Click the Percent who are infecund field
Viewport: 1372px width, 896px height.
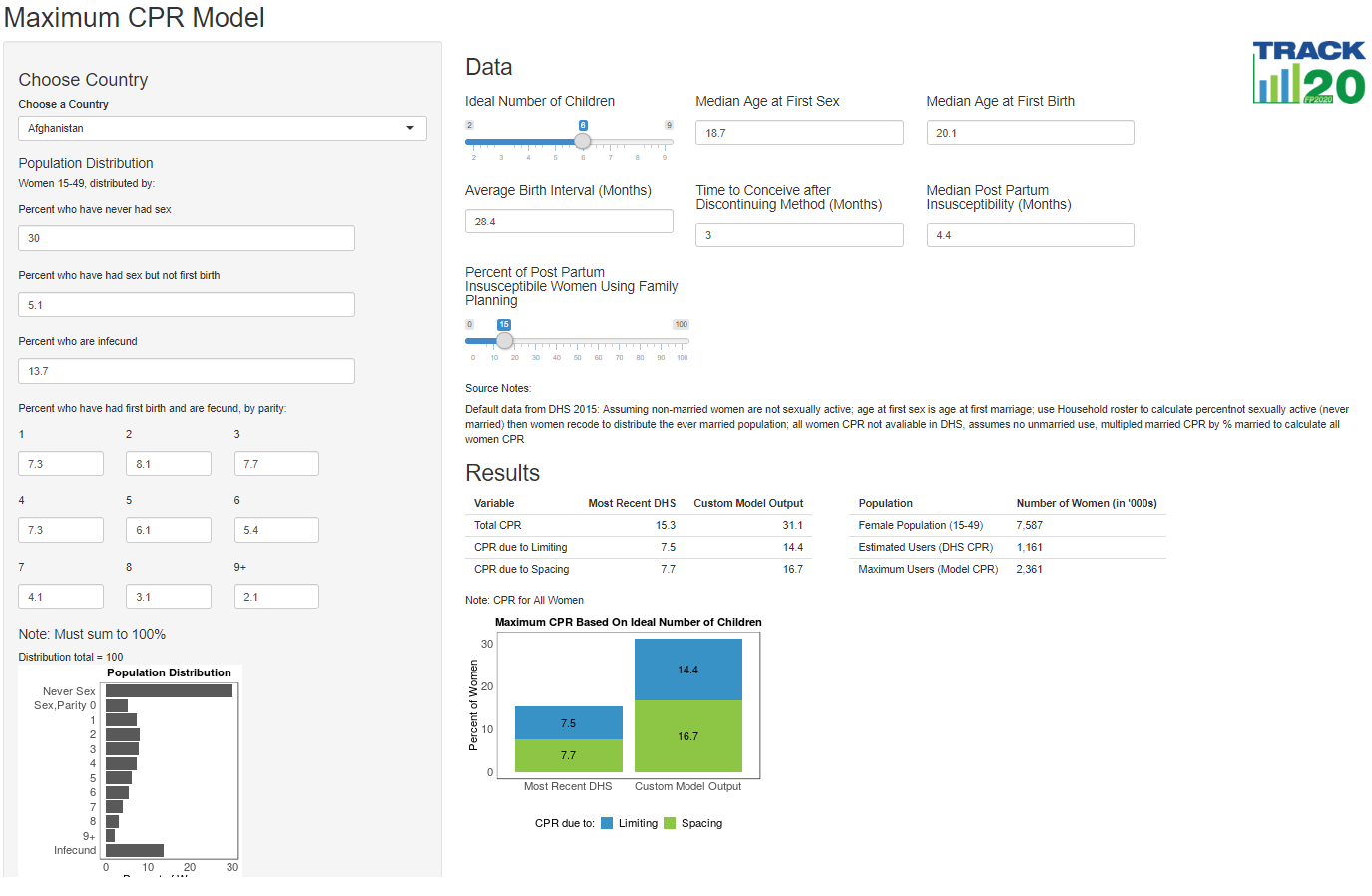tap(186, 371)
